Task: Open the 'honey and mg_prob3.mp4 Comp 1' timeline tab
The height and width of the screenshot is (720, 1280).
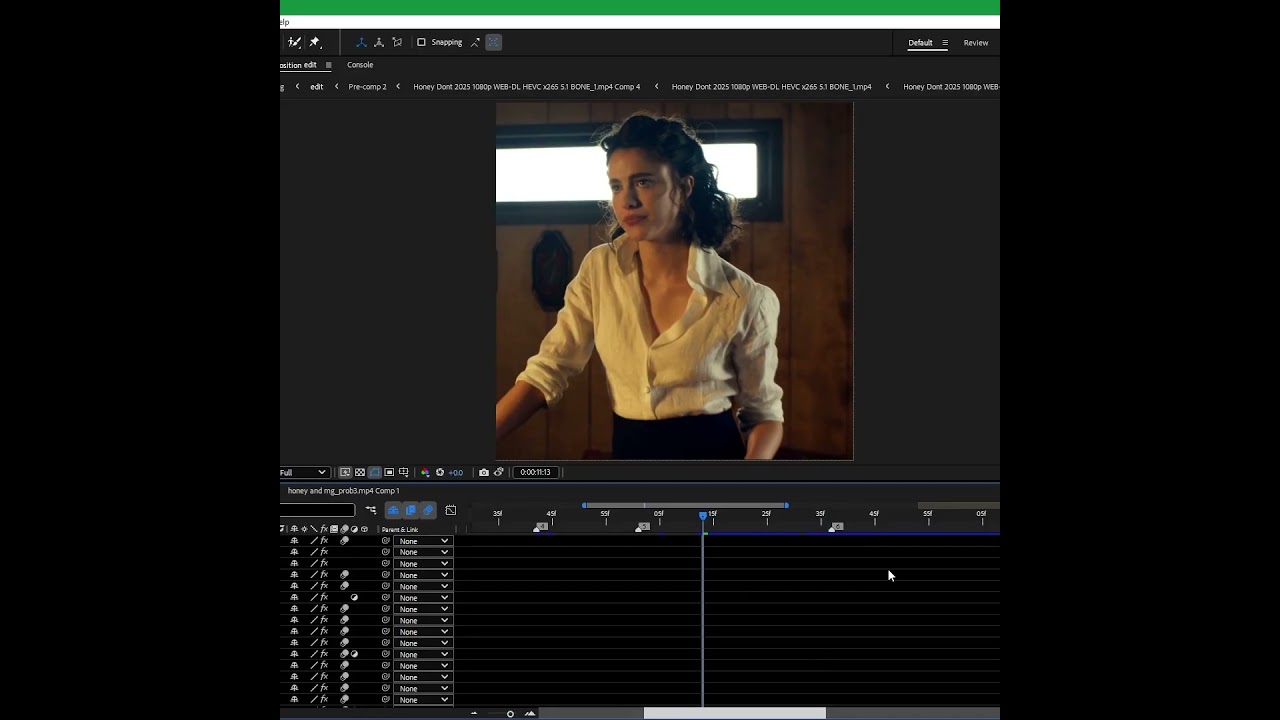Action: pos(343,491)
